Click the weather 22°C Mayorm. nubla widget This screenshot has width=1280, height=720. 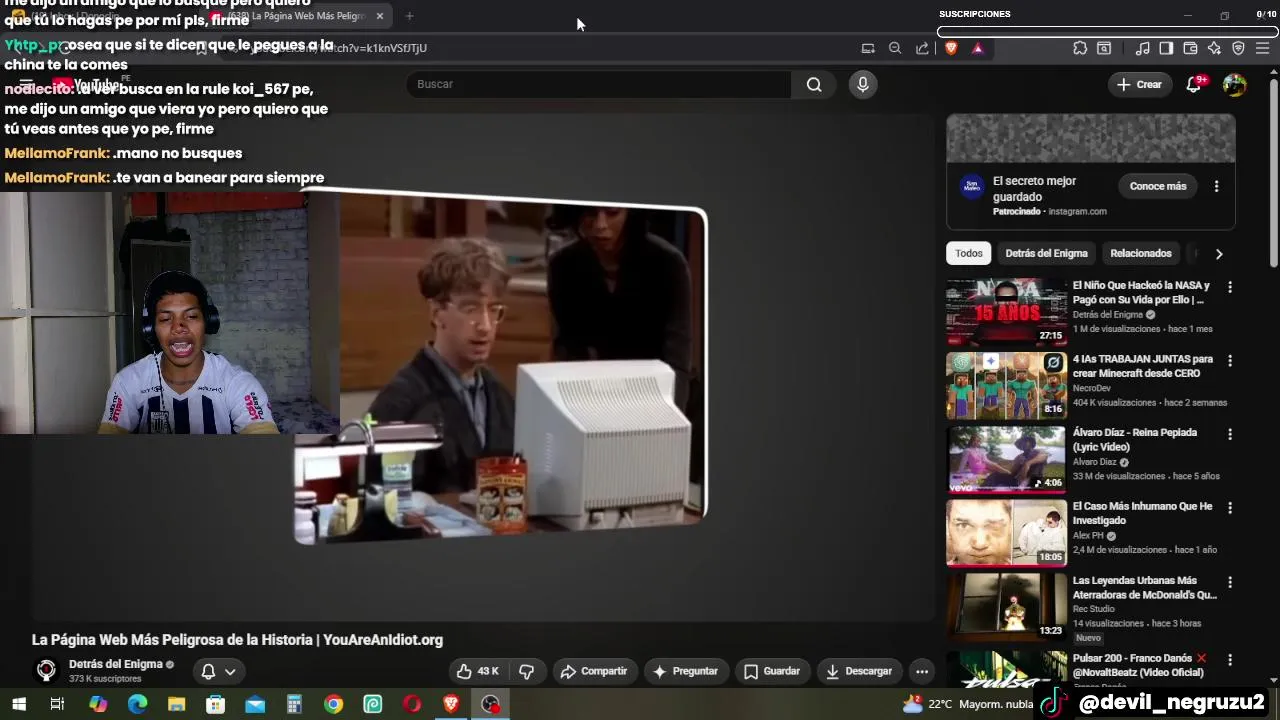(968, 704)
